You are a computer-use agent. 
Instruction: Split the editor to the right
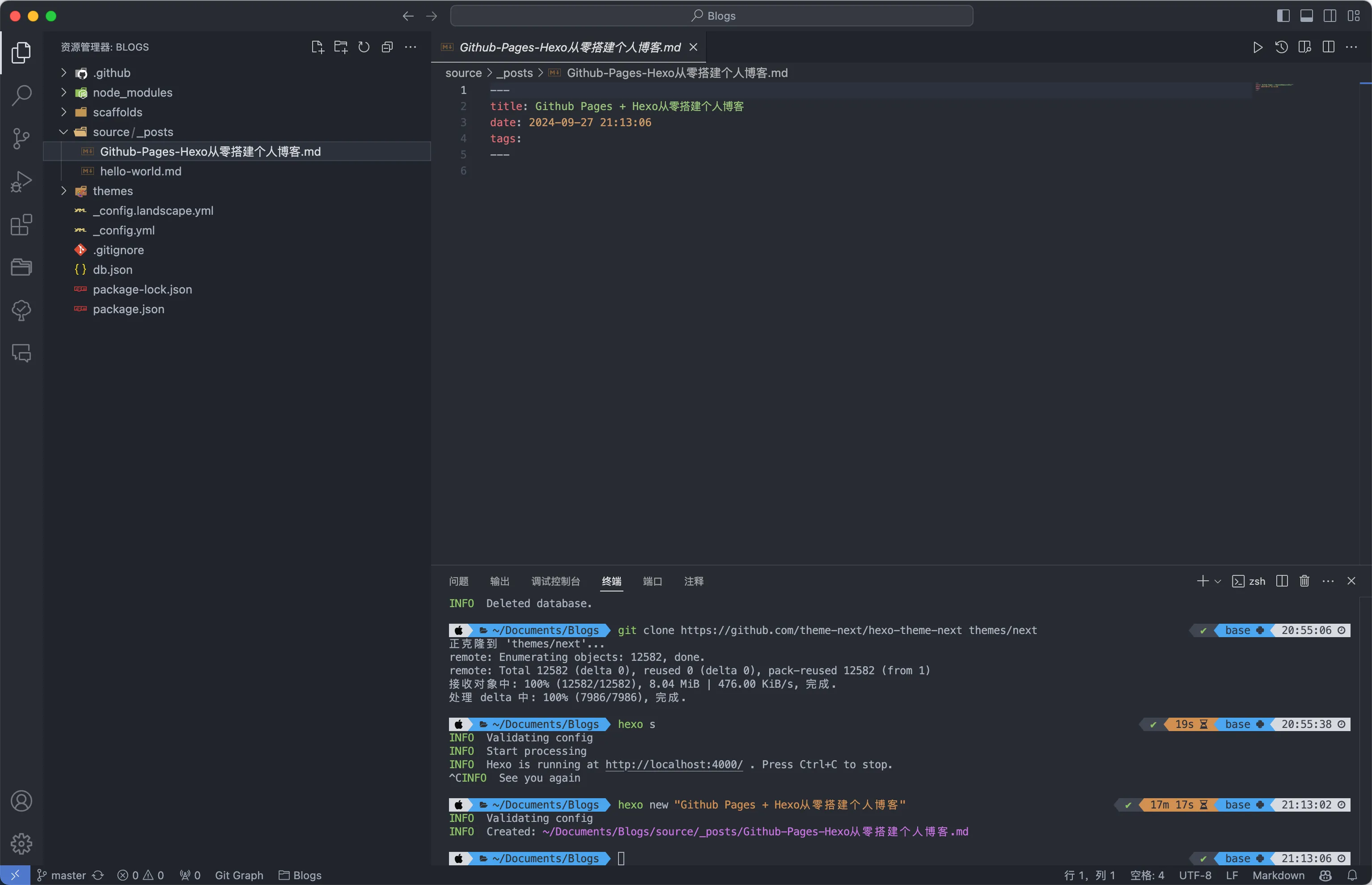tap(1328, 47)
